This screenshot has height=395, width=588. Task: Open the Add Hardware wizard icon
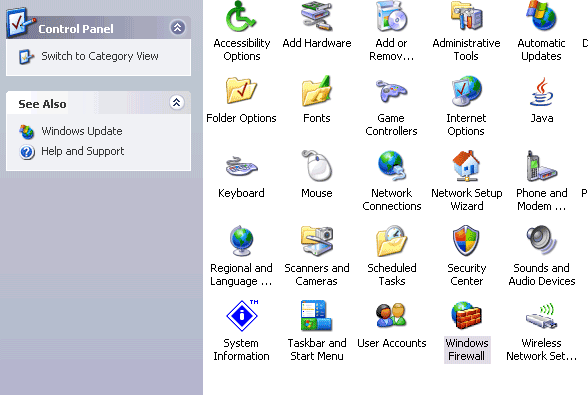pos(317,17)
